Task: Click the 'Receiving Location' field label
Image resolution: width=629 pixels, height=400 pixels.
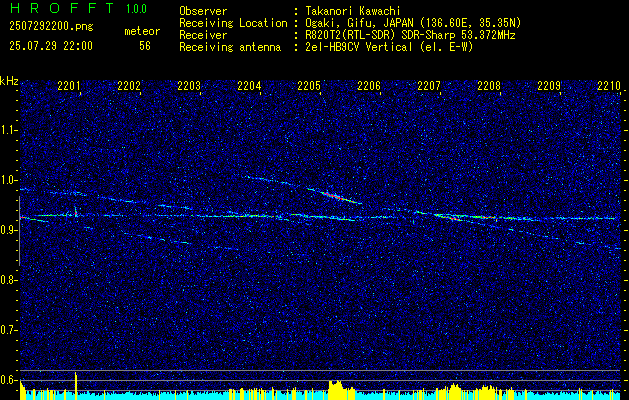Action: (233, 23)
